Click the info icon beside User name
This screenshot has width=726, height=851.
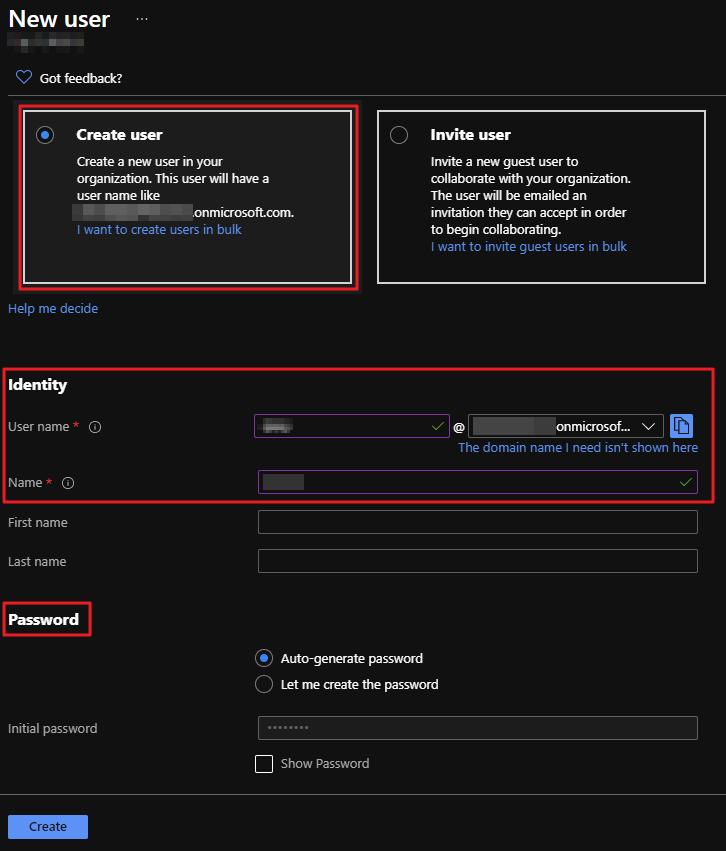click(x=95, y=427)
